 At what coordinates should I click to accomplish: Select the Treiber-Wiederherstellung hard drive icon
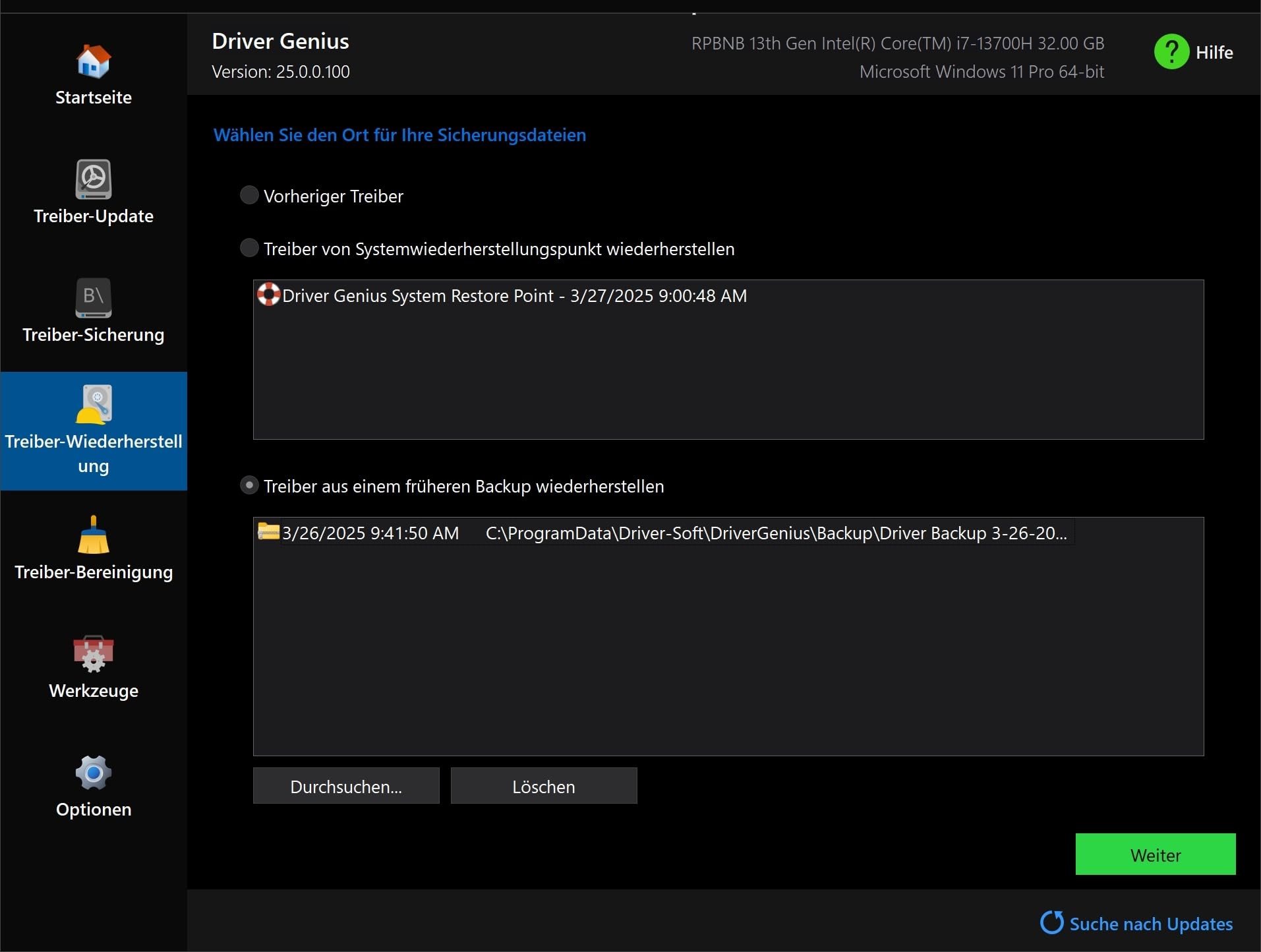point(94,403)
